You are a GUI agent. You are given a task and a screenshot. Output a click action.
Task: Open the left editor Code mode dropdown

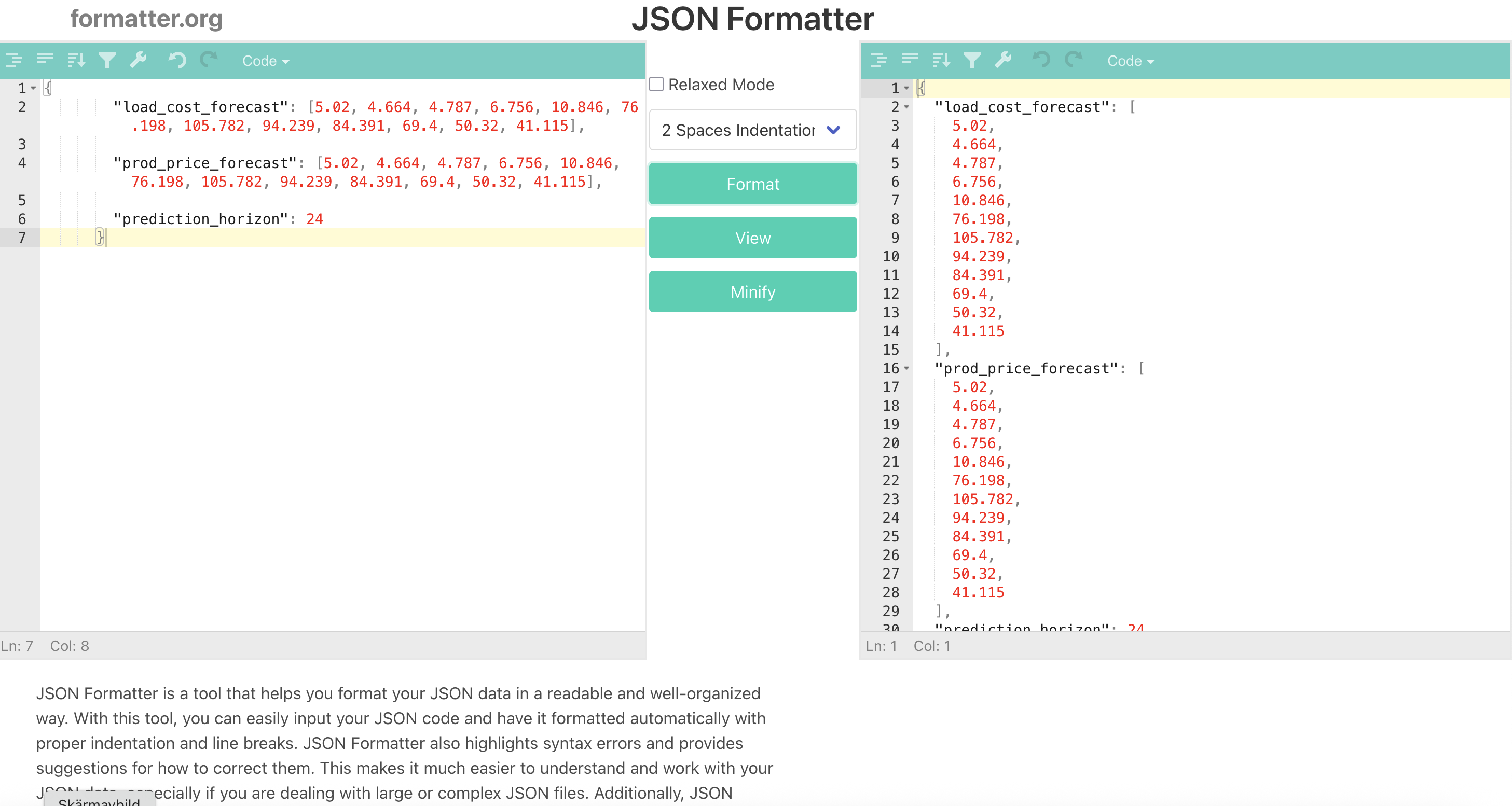tap(266, 61)
